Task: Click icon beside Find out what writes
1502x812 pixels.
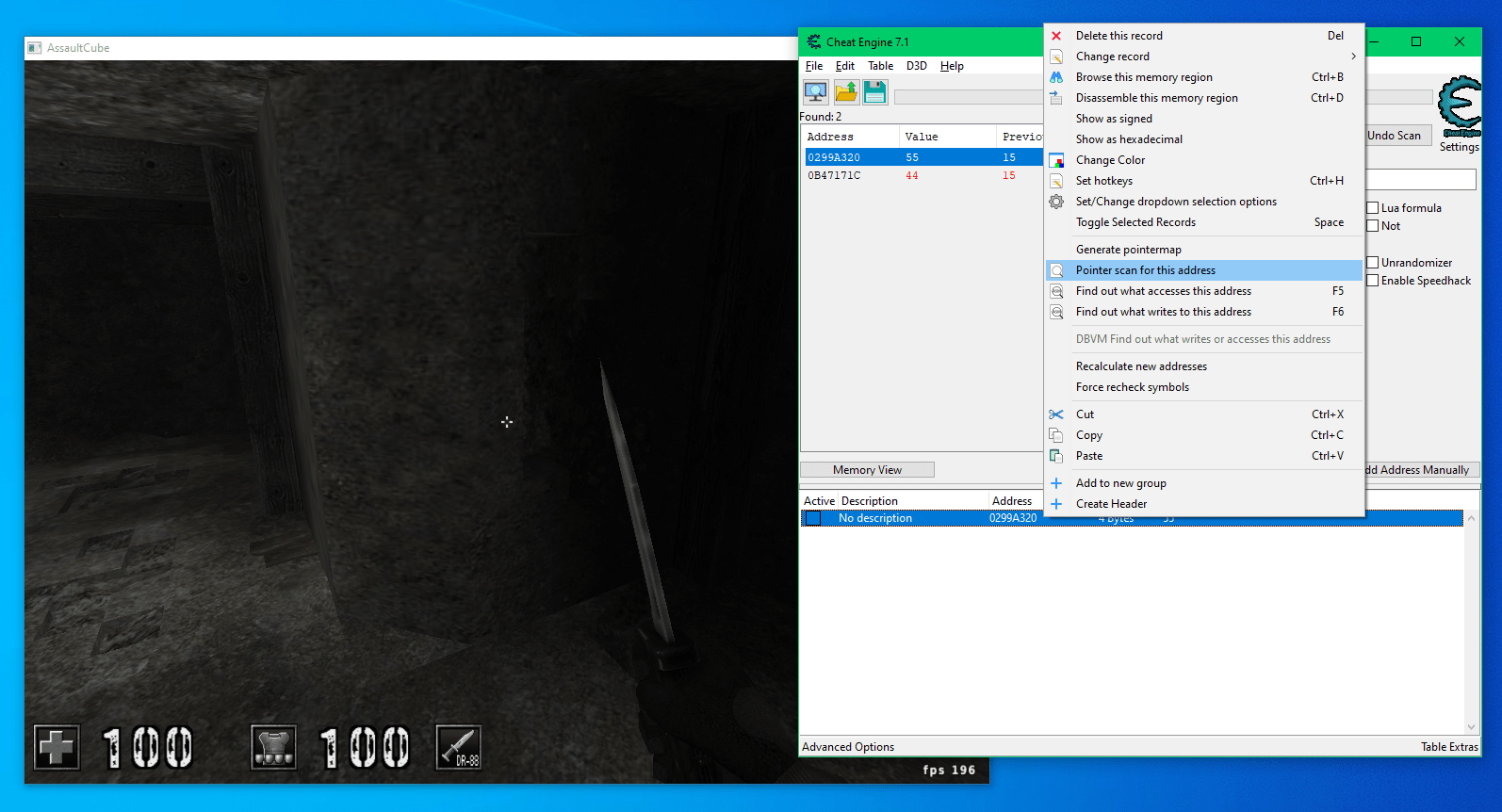Action: tap(1056, 312)
